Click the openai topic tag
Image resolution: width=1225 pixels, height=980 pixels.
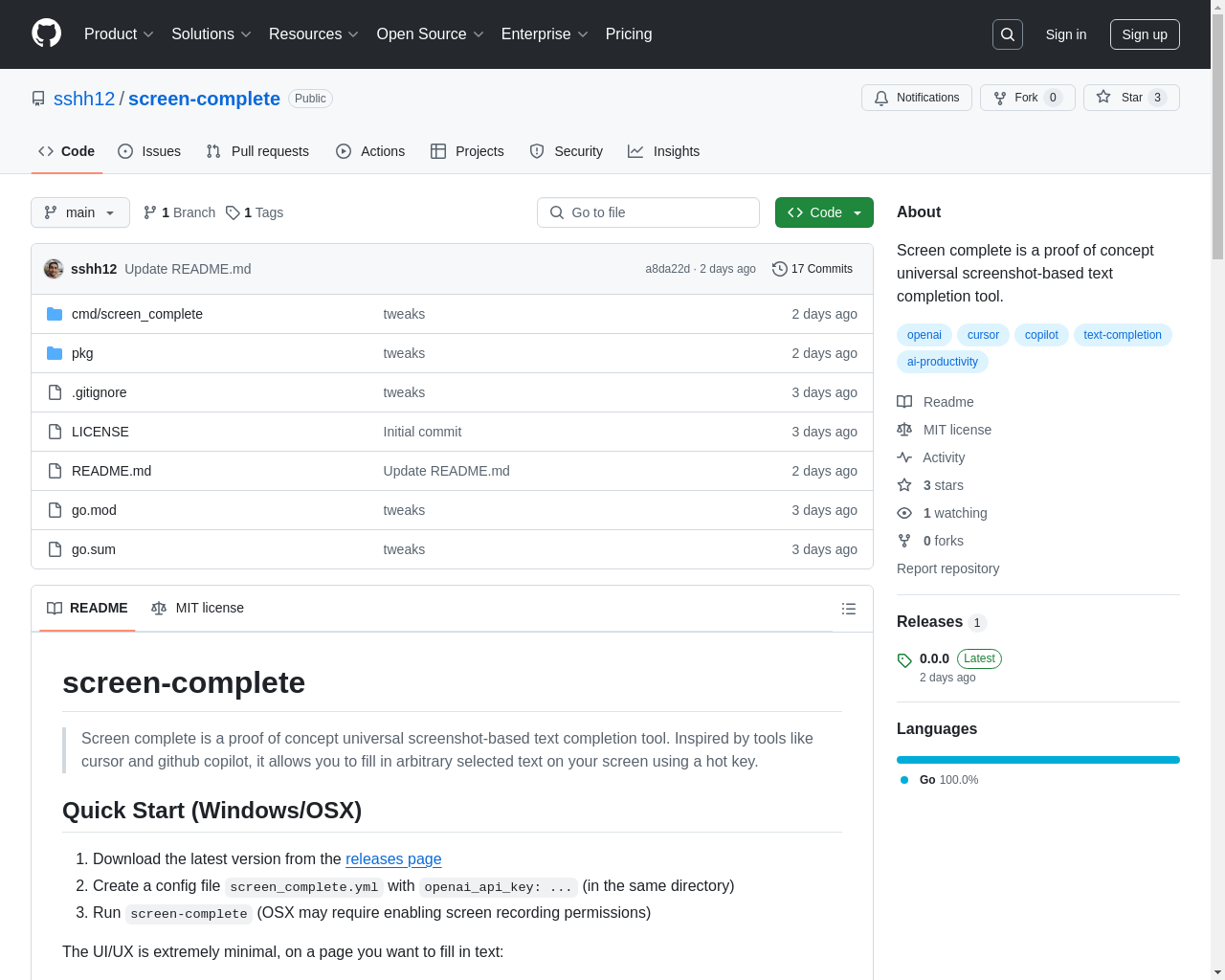point(924,335)
